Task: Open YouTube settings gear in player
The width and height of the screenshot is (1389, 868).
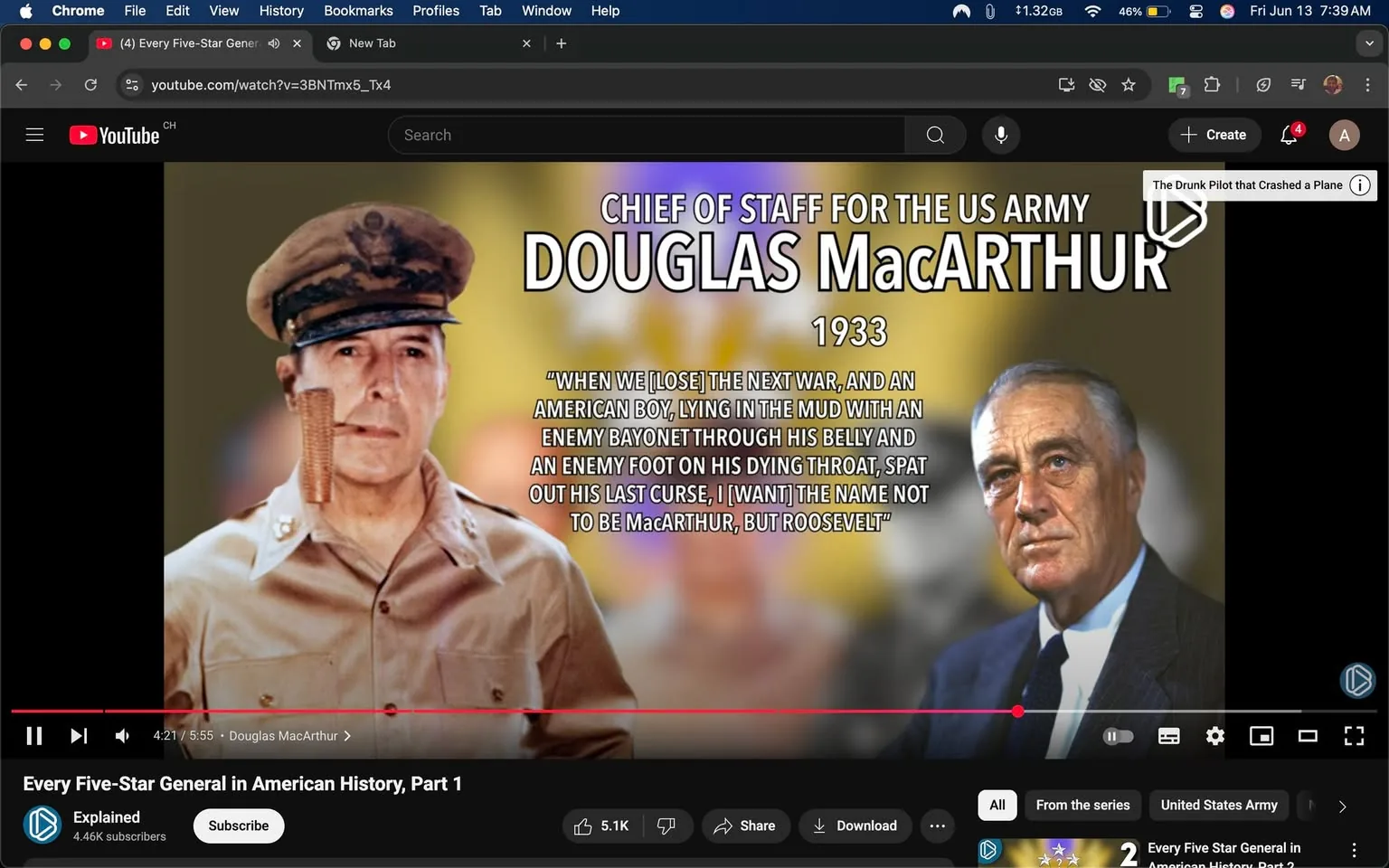Action: (1214, 735)
